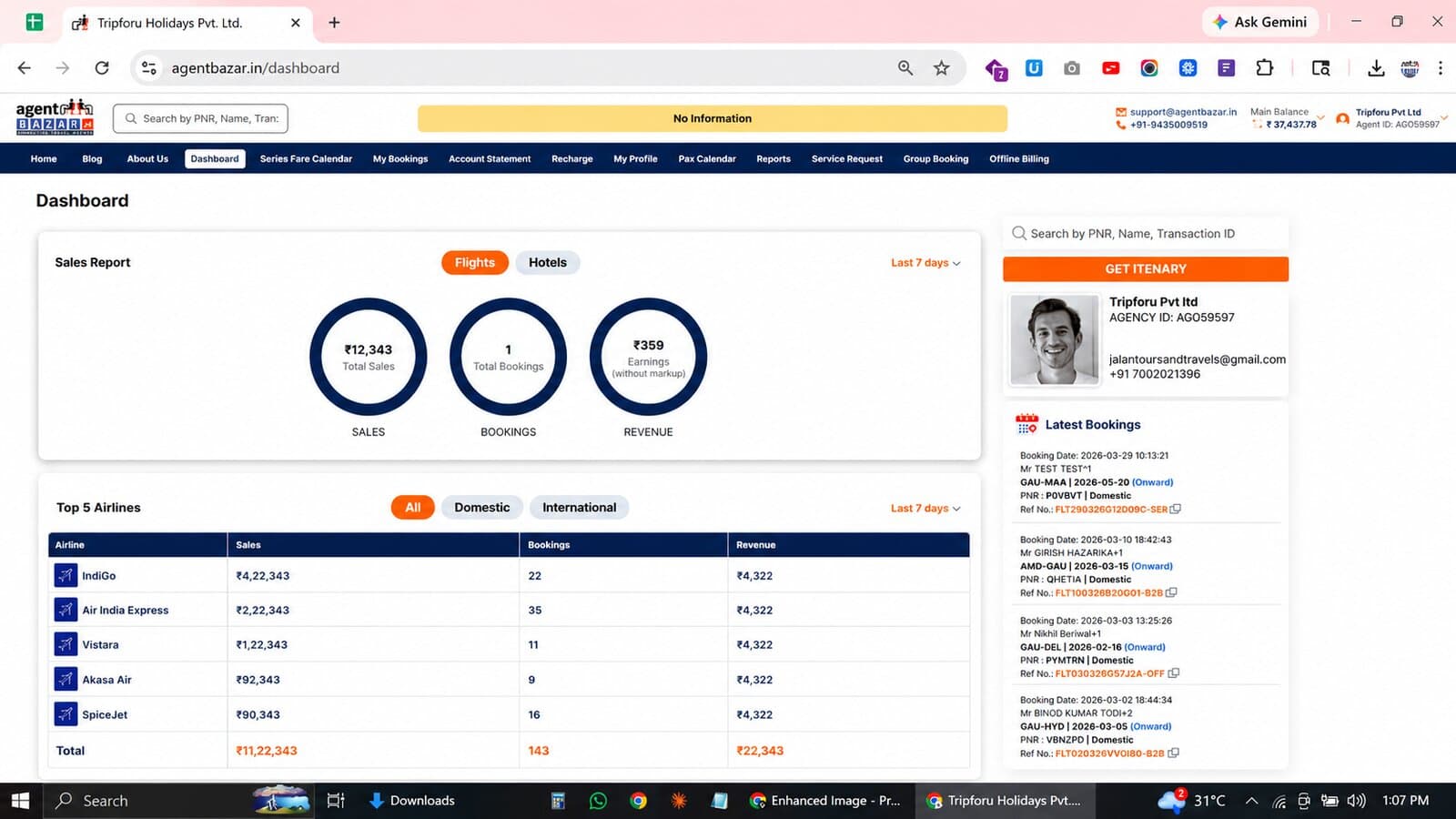Click the IndiGo airline icon

pyautogui.click(x=66, y=575)
